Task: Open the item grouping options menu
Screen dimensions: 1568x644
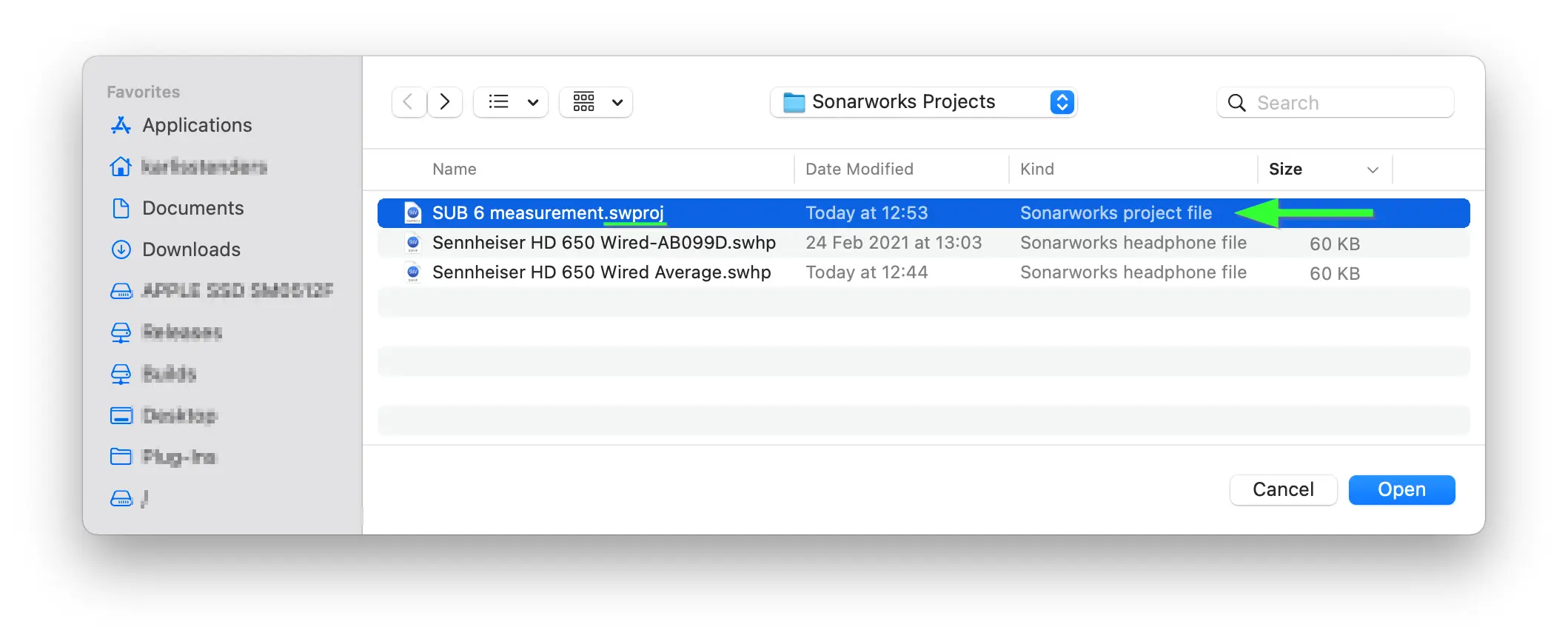Action: (x=596, y=102)
